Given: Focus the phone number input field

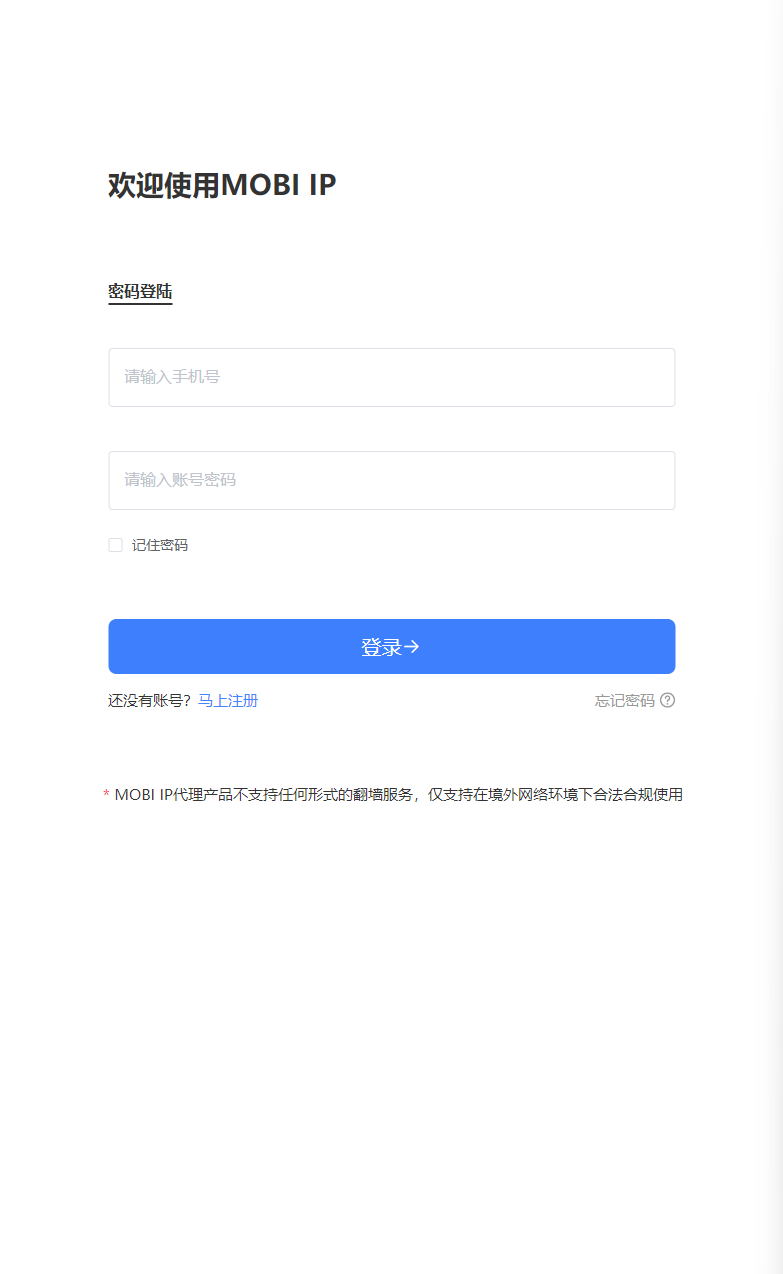Looking at the screenshot, I should pos(392,377).
